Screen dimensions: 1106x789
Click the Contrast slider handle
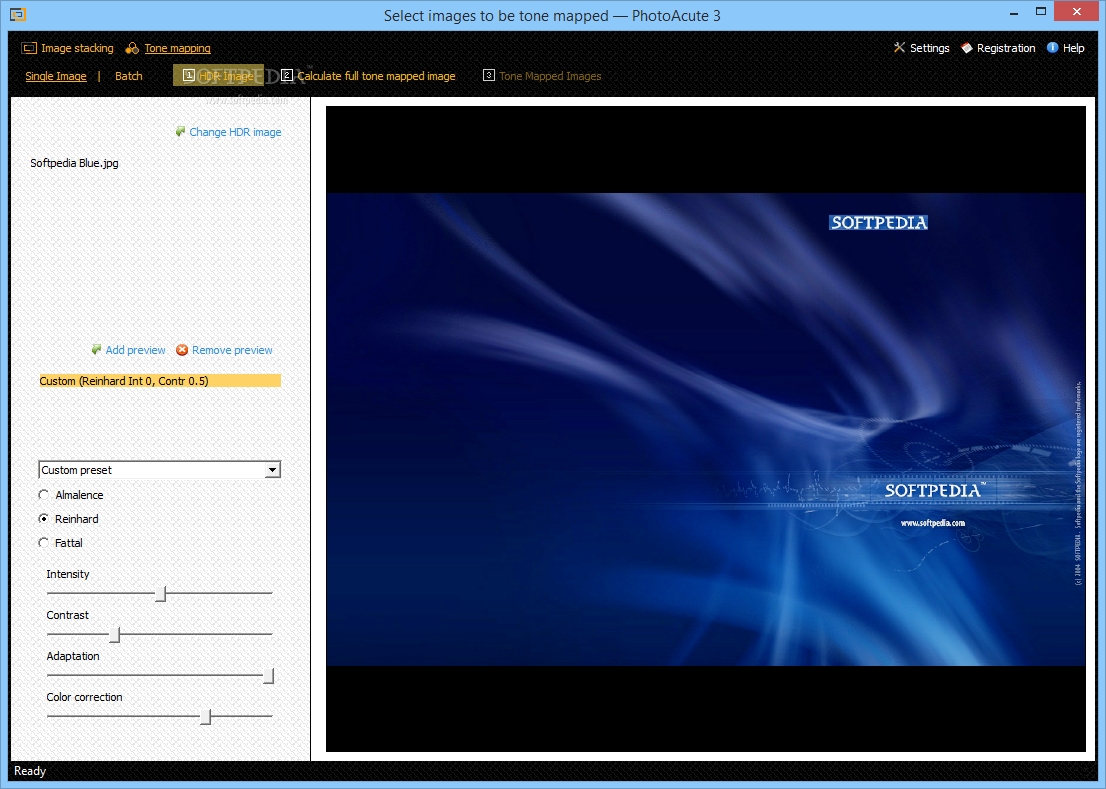(x=115, y=635)
